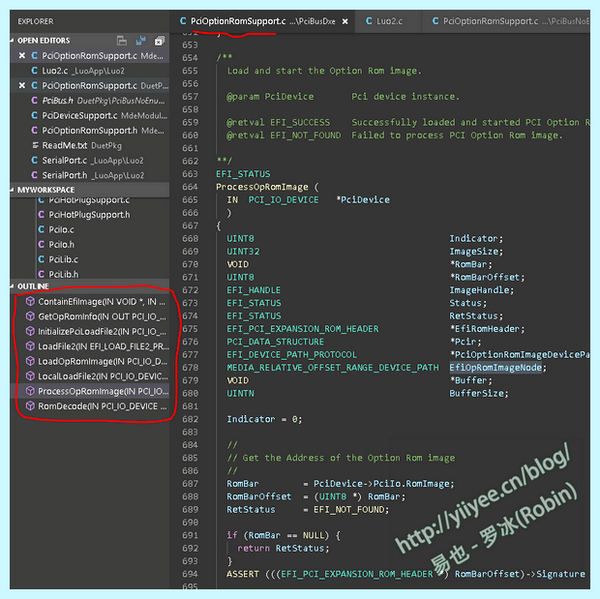Collapse the MYWORKSPACE section

[12, 190]
